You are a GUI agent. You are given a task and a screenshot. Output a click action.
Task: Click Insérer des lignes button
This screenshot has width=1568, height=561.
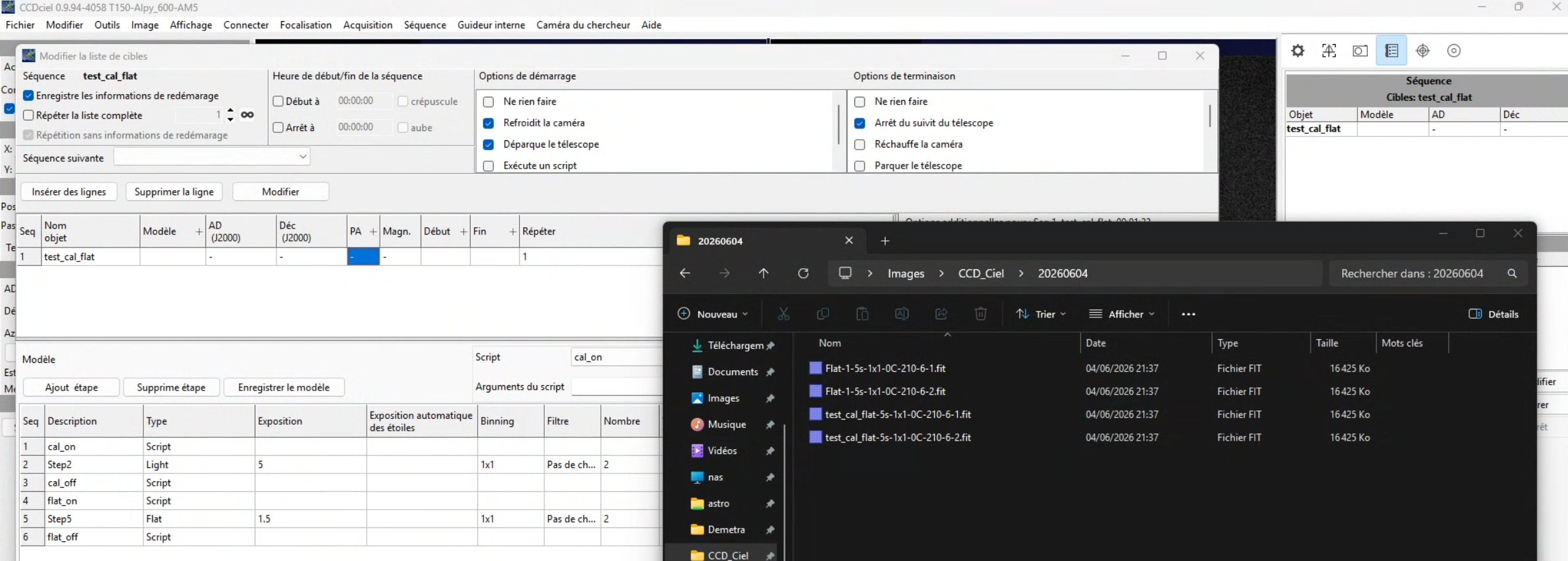coord(68,192)
